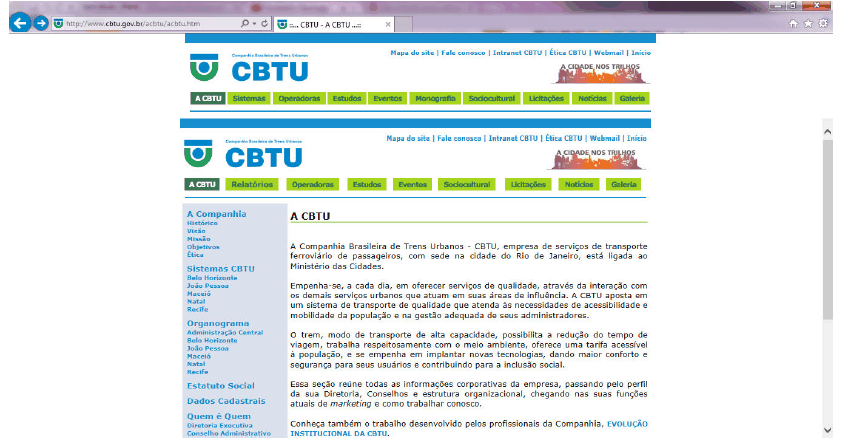Select Galeria in lower menu
This screenshot has width=851, height=444.
tap(624, 185)
